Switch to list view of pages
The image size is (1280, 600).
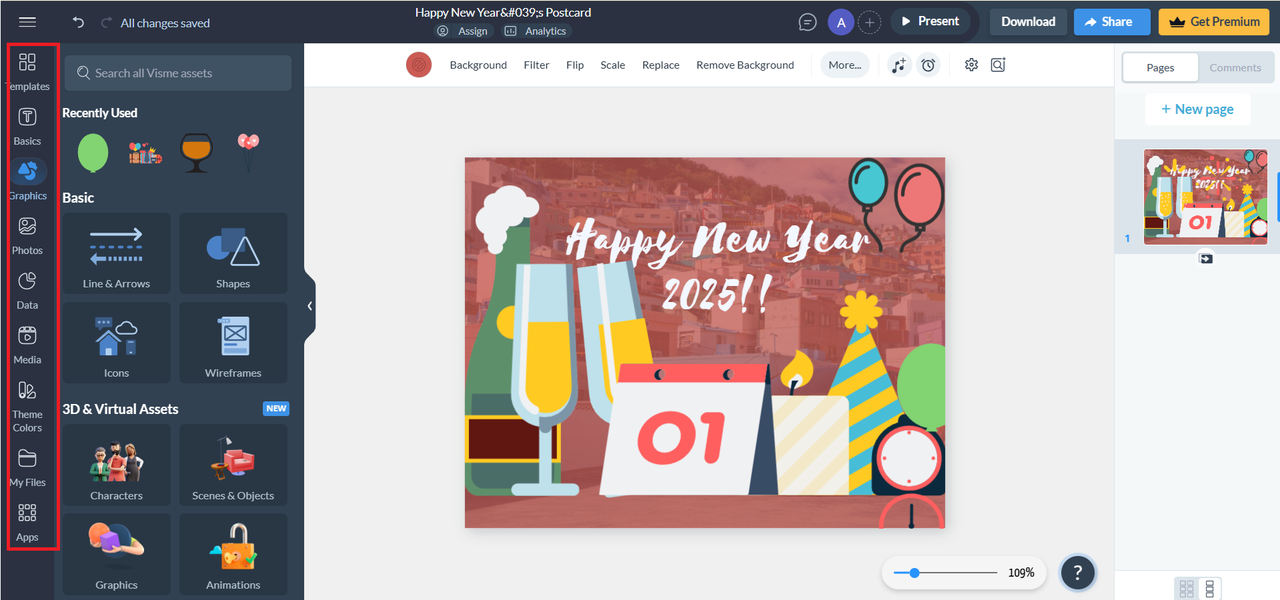[1210, 588]
